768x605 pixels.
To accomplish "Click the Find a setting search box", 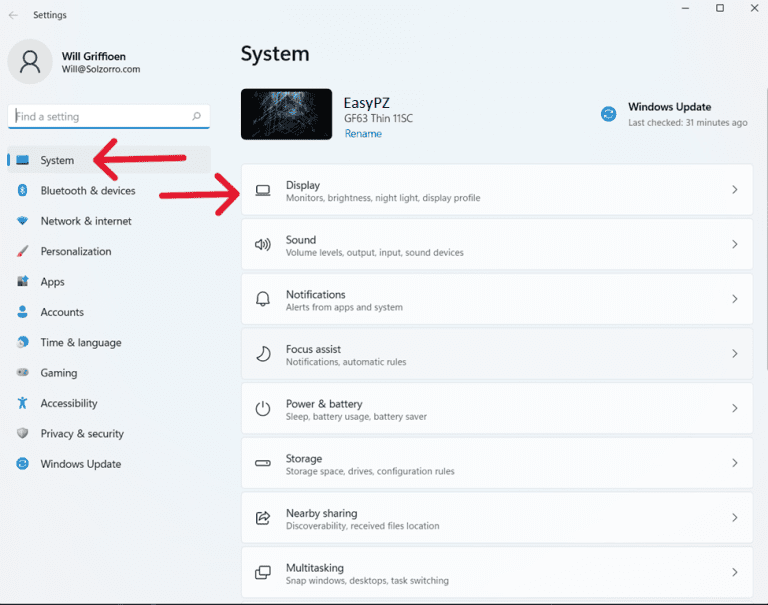I will (100, 117).
